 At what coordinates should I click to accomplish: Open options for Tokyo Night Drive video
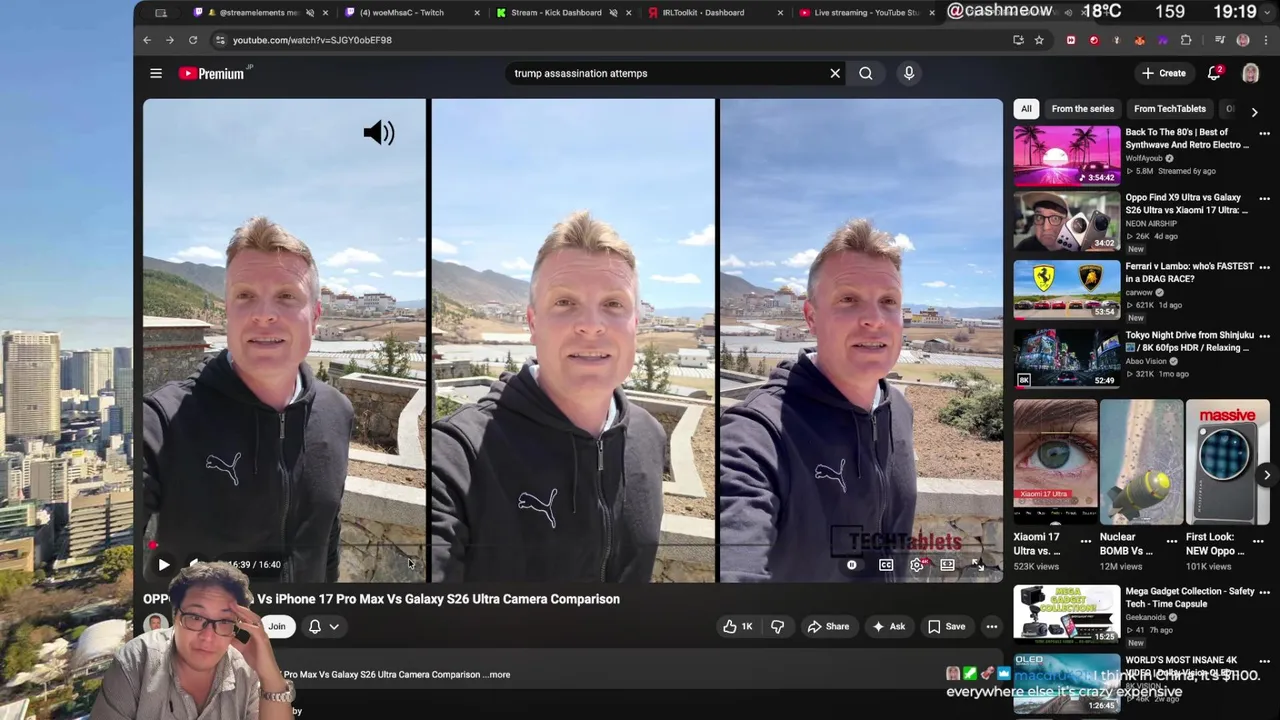(x=1264, y=337)
